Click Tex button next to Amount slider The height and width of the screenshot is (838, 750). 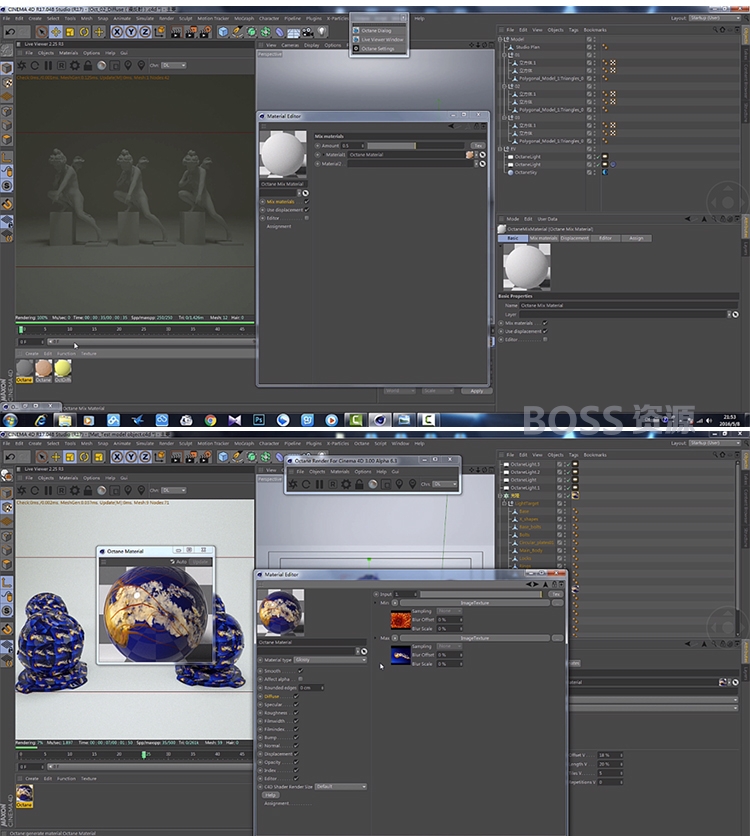[x=478, y=145]
